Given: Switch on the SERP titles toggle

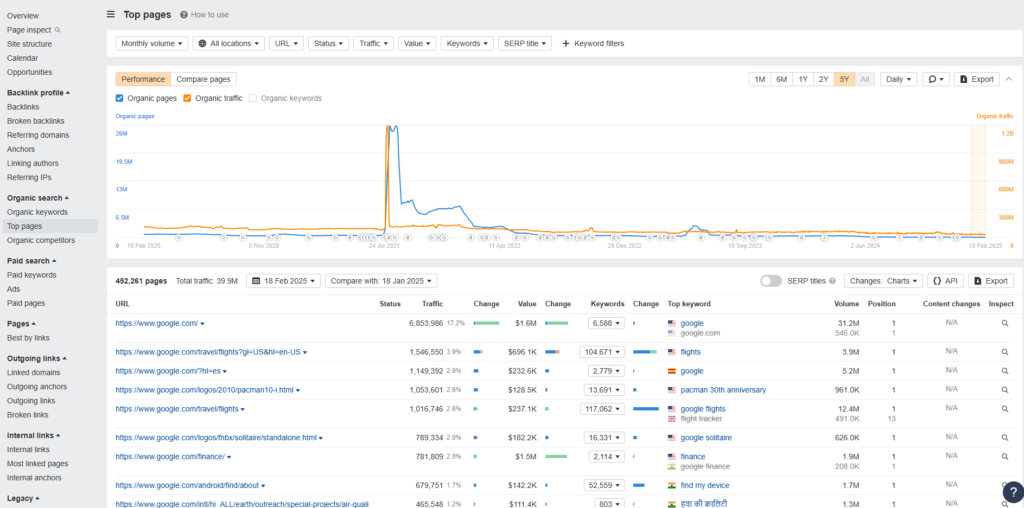Looking at the screenshot, I should click(x=771, y=281).
